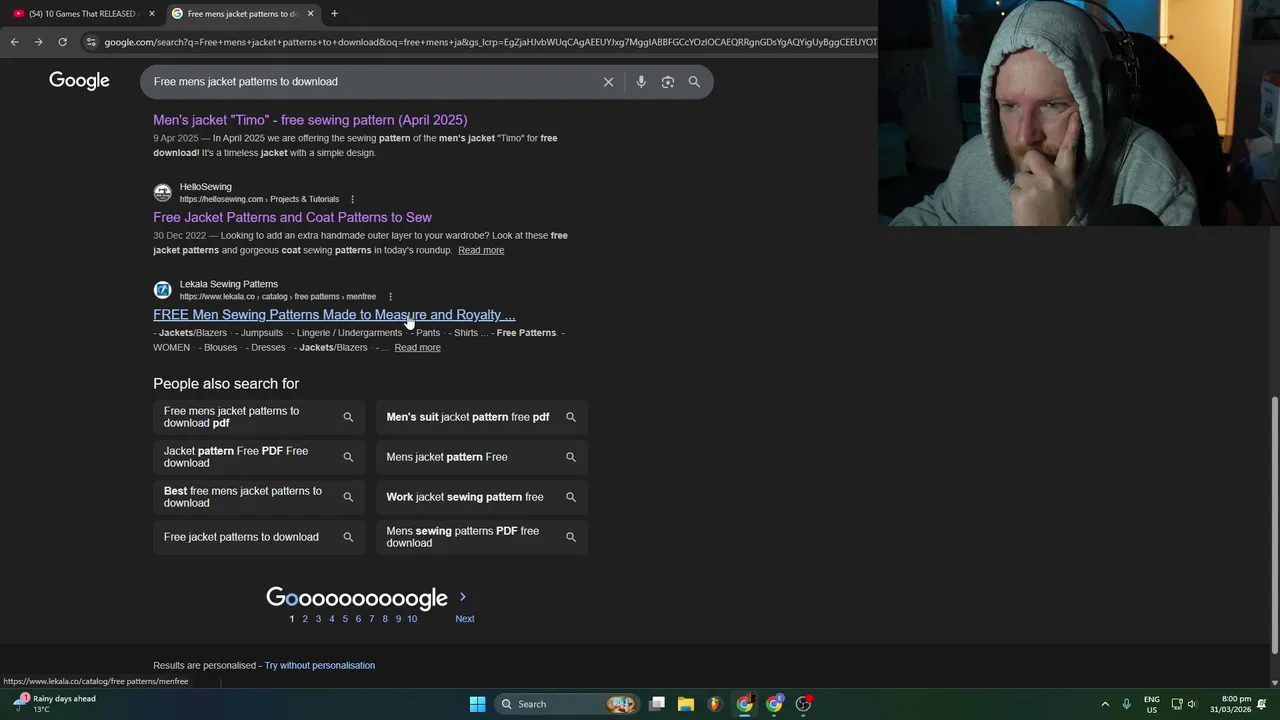Click into the Google search text field
The width and height of the screenshot is (1280, 720).
tap(370, 82)
